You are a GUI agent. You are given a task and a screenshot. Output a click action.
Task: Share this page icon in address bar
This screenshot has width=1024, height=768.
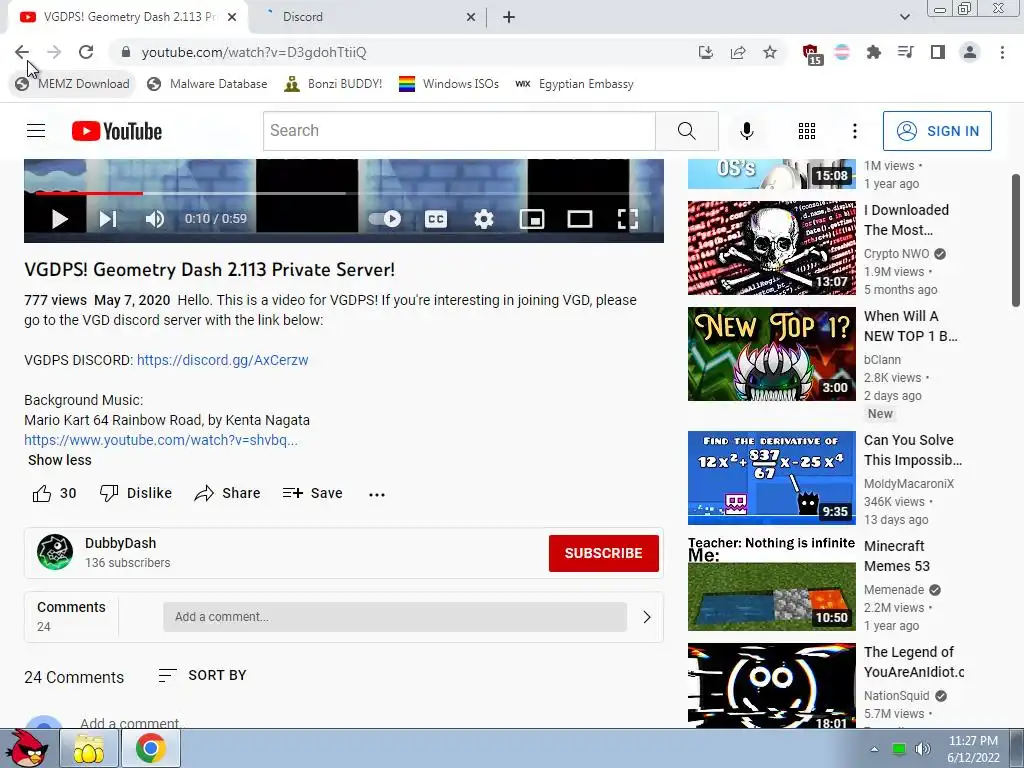[738, 52]
